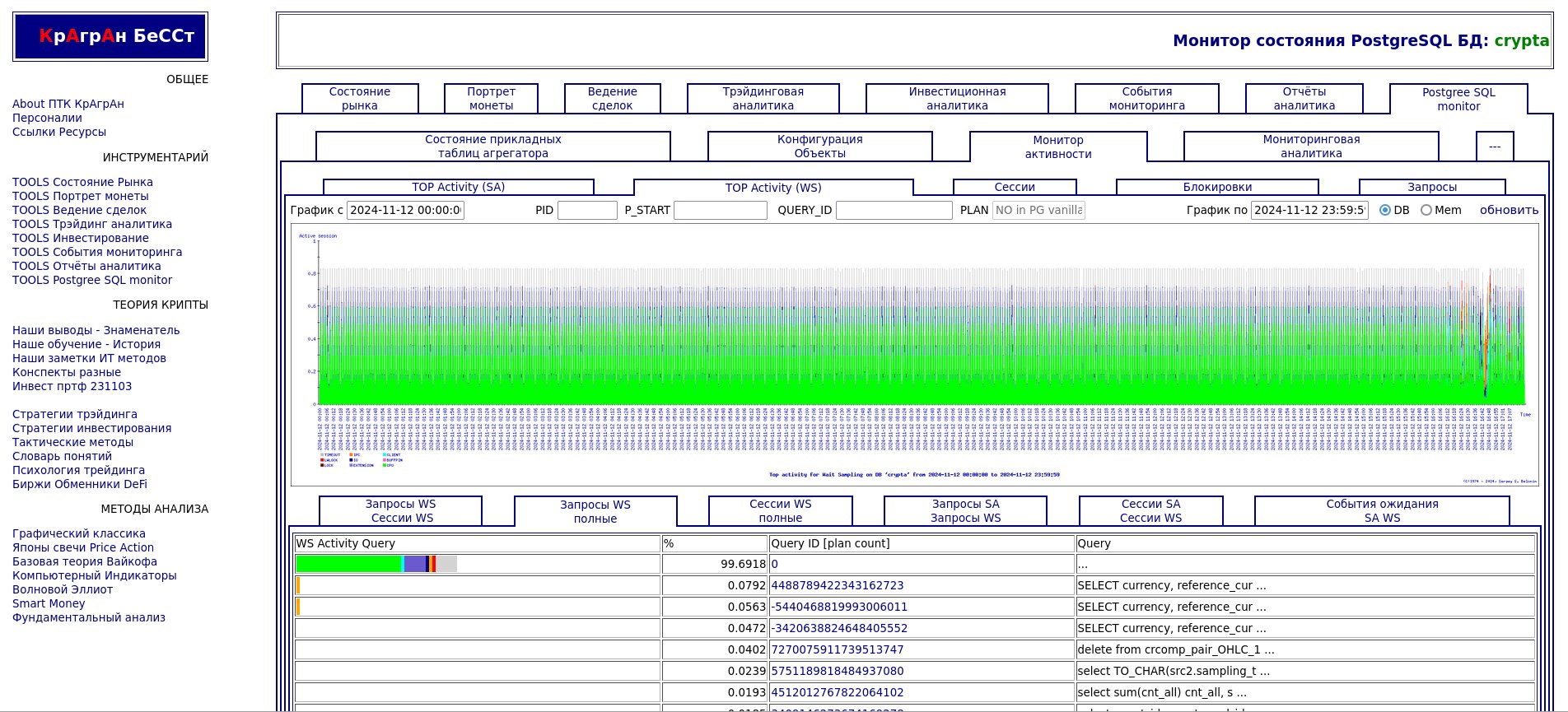
Task: Open the Блокировки tab
Action: click(1217, 187)
